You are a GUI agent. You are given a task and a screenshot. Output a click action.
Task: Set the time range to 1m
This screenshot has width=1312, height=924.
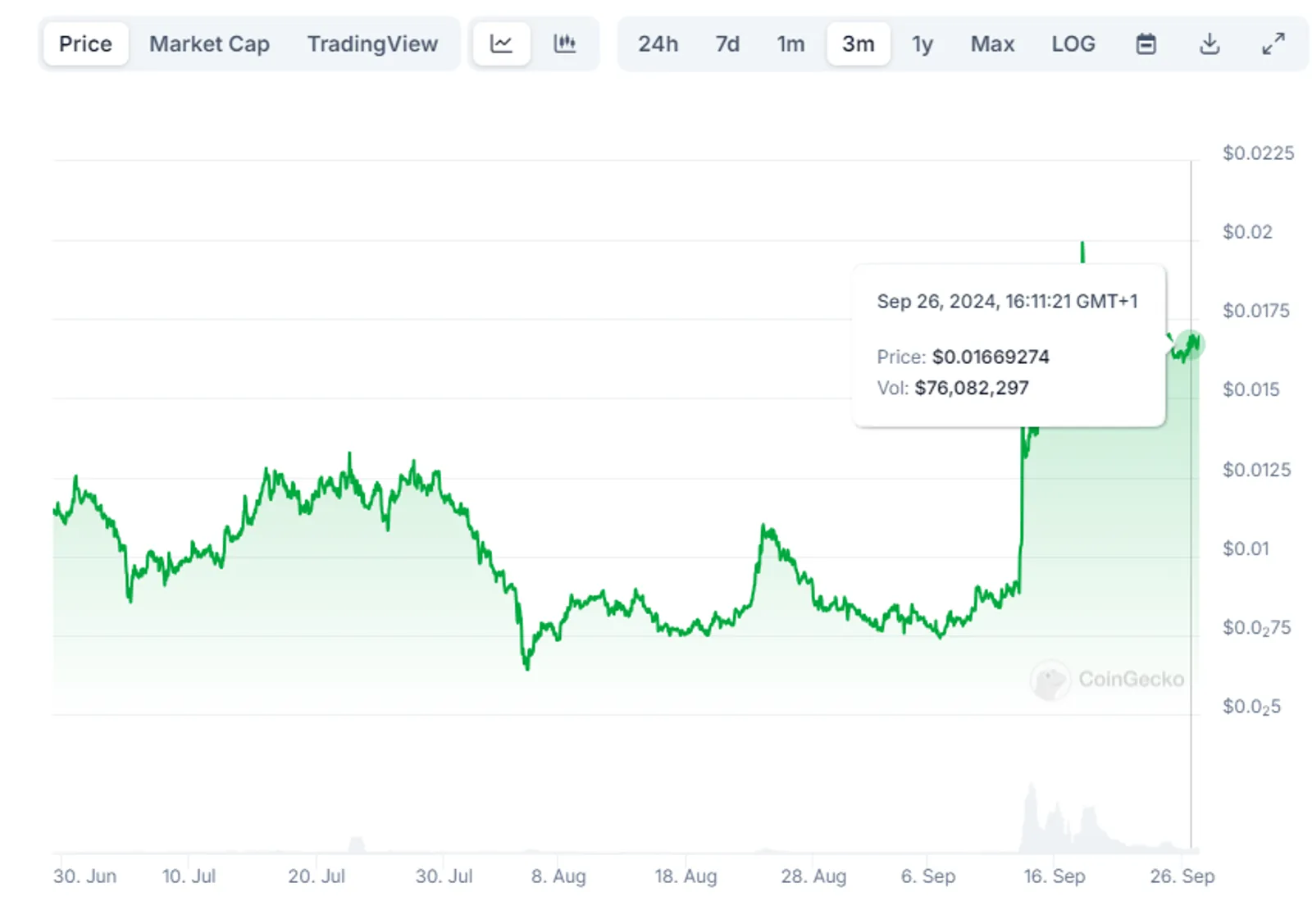[790, 43]
